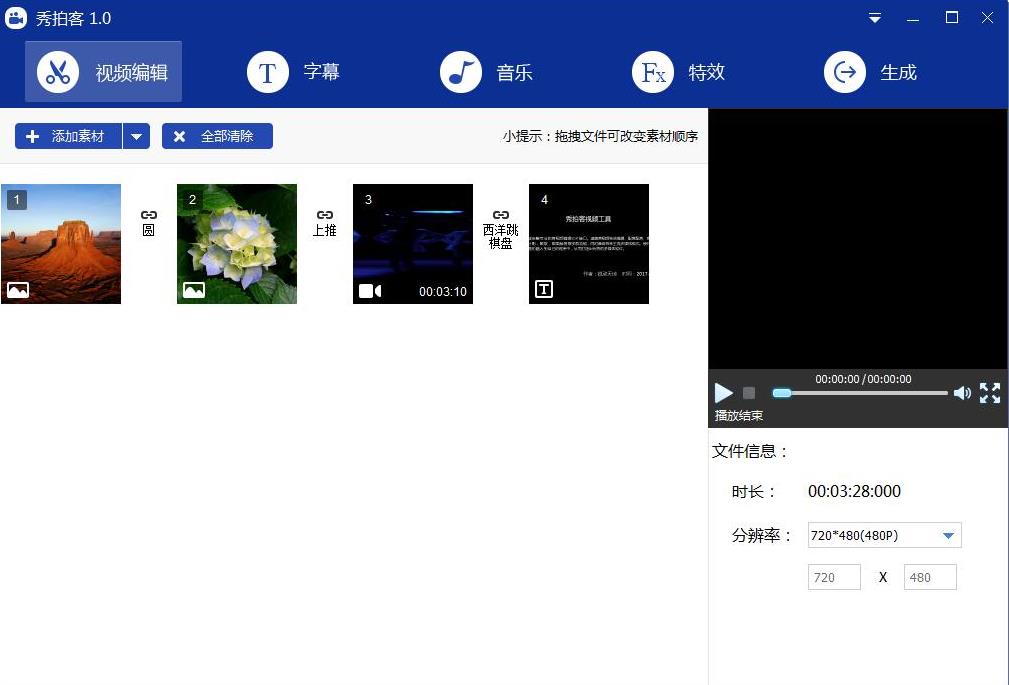Click the 圆 transition link icon
1009x685 pixels.
[x=148, y=215]
